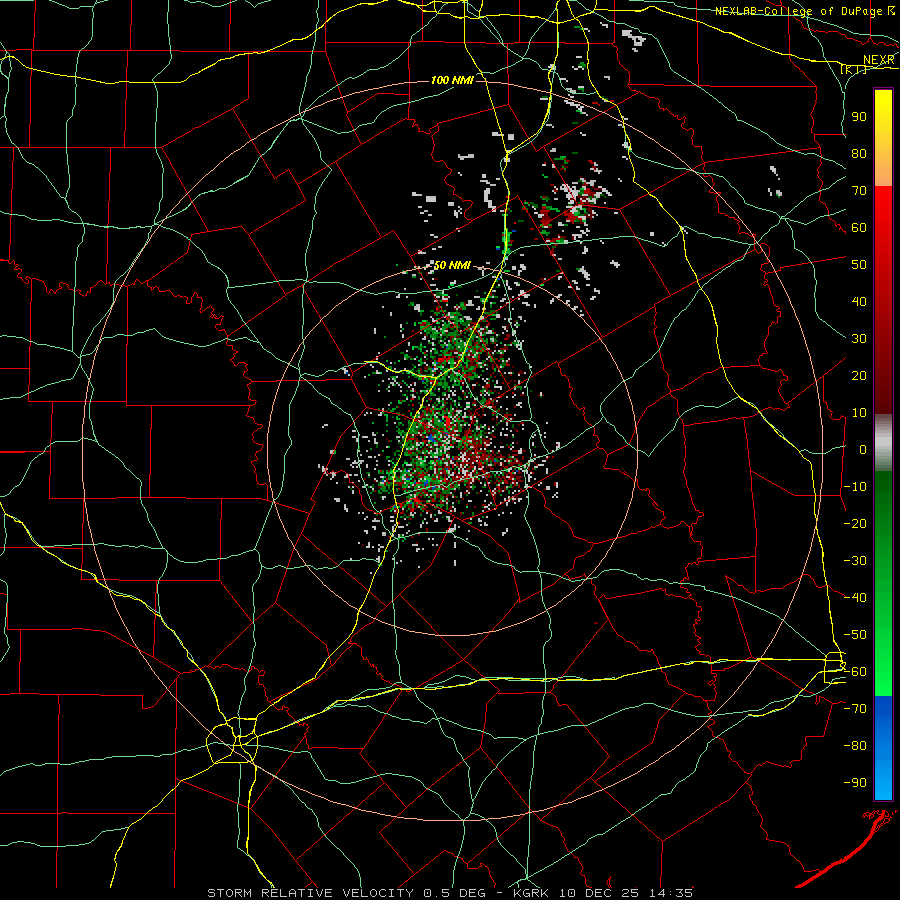Select the 50 value on velocity scale
This screenshot has height=900, width=900.
[x=859, y=265]
